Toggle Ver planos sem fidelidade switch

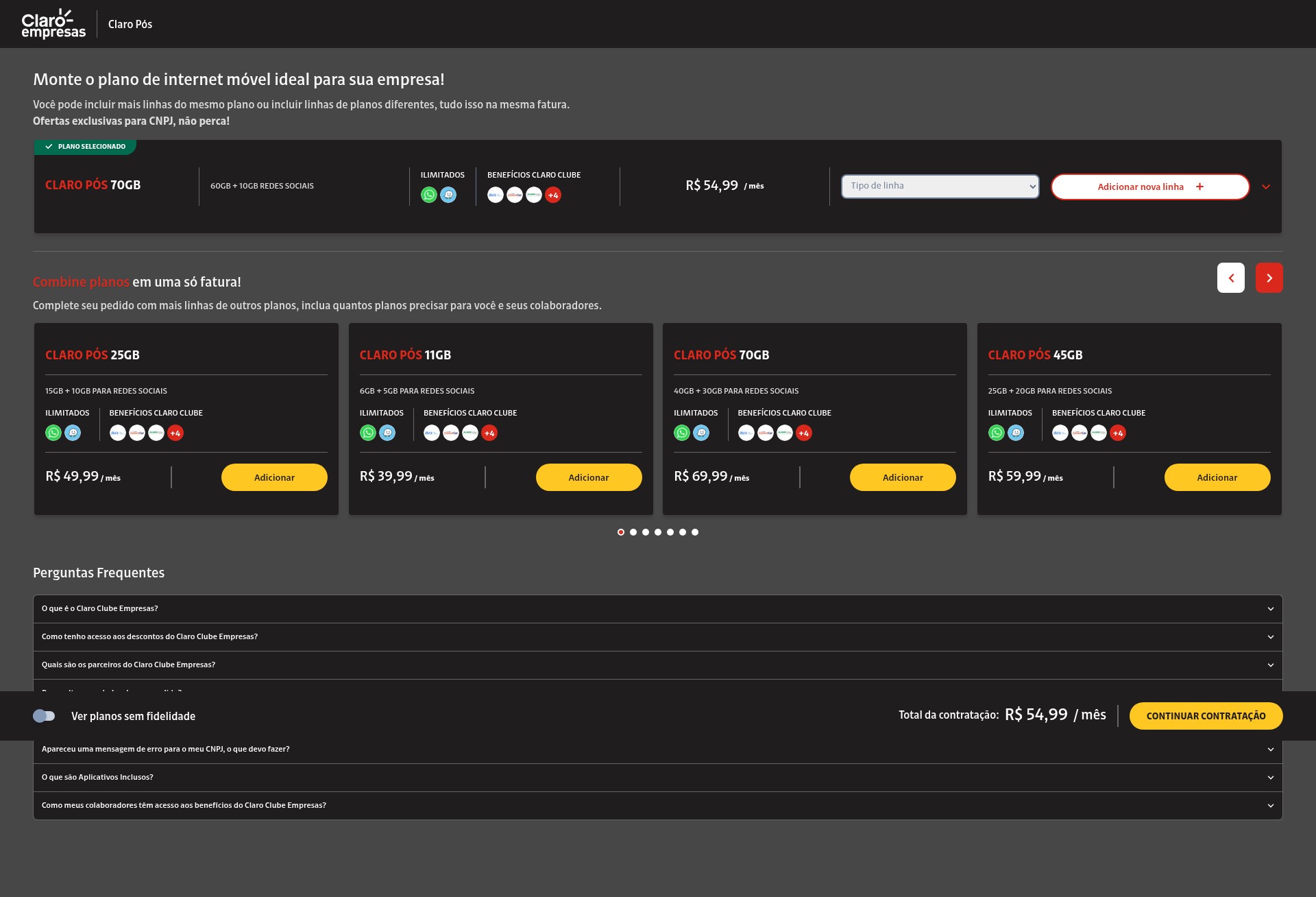click(x=44, y=716)
